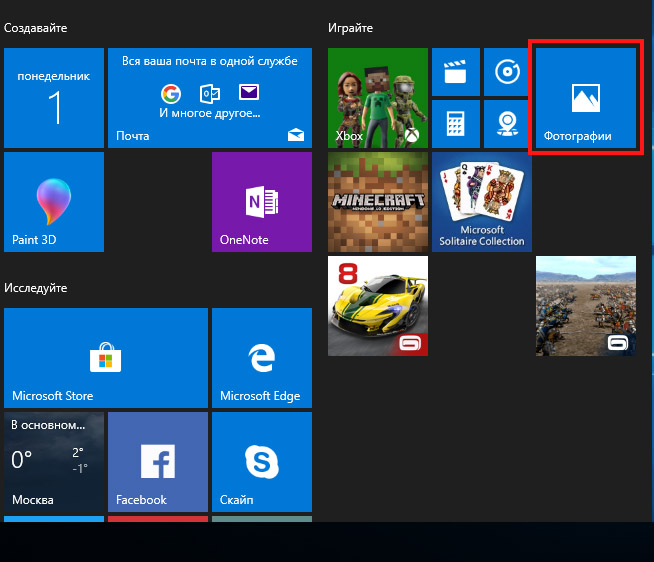This screenshot has height=562, width=654.
Task: Open the Mail tile (Почта)
Action: tap(210, 98)
